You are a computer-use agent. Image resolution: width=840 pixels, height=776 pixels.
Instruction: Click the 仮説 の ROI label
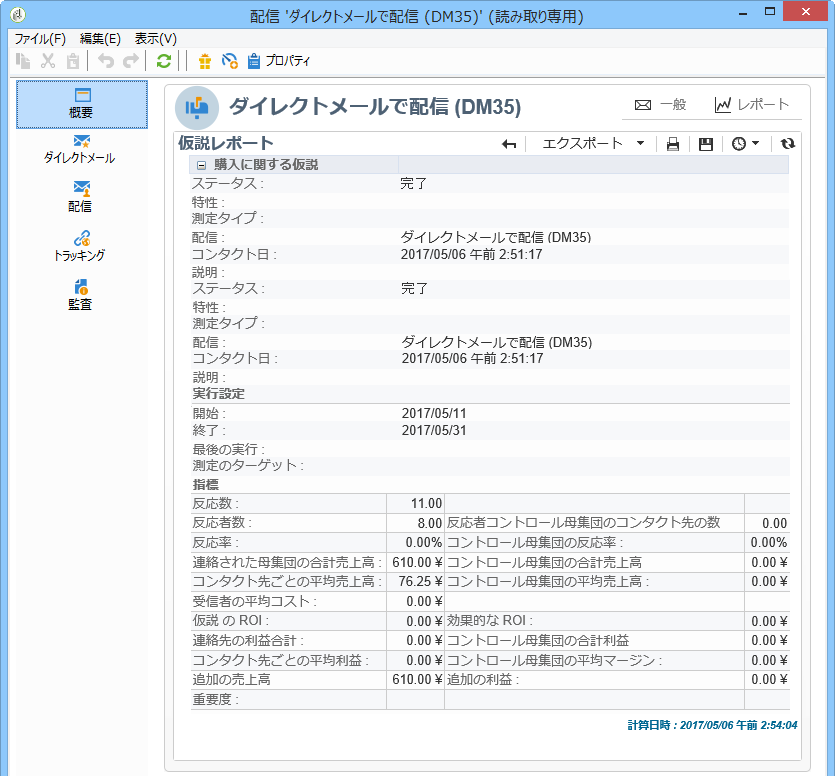230,621
